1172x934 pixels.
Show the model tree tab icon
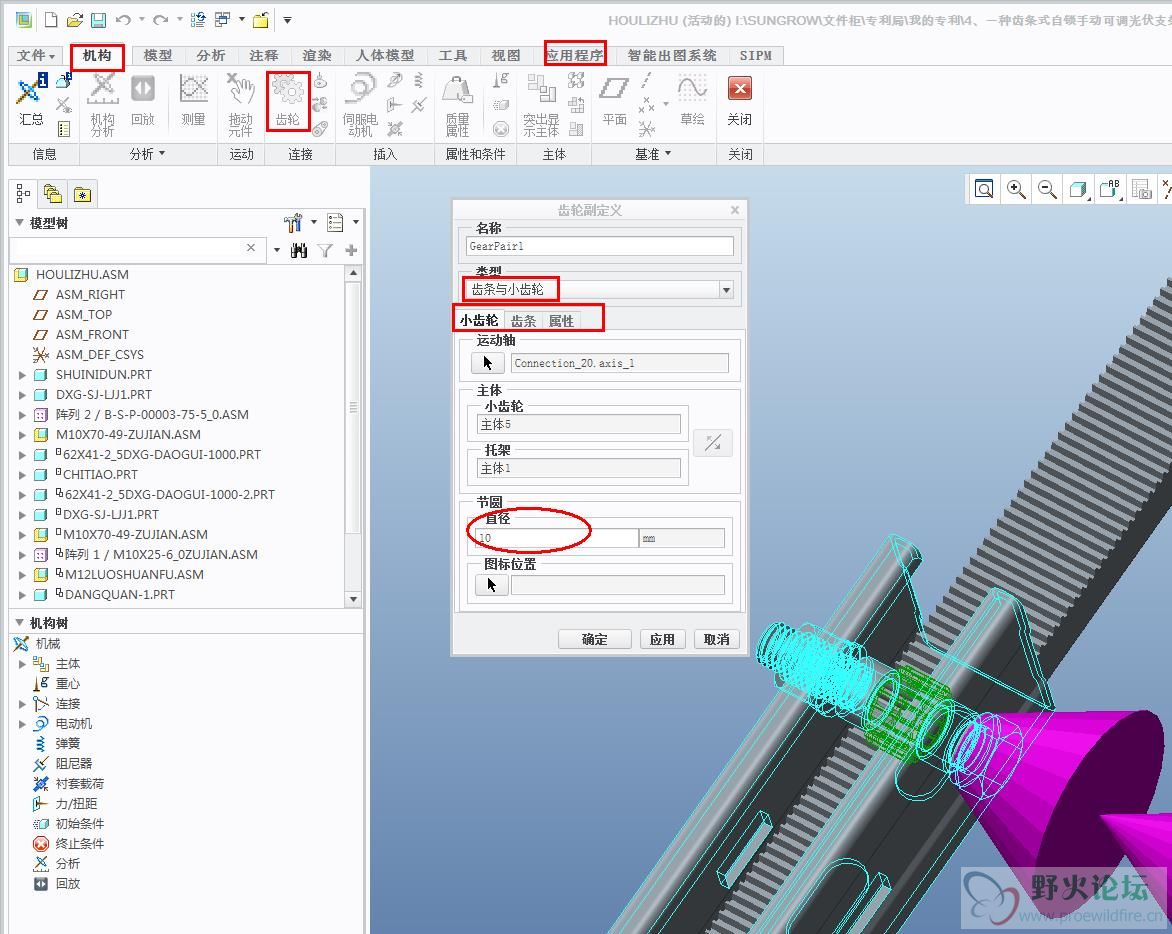[23, 194]
